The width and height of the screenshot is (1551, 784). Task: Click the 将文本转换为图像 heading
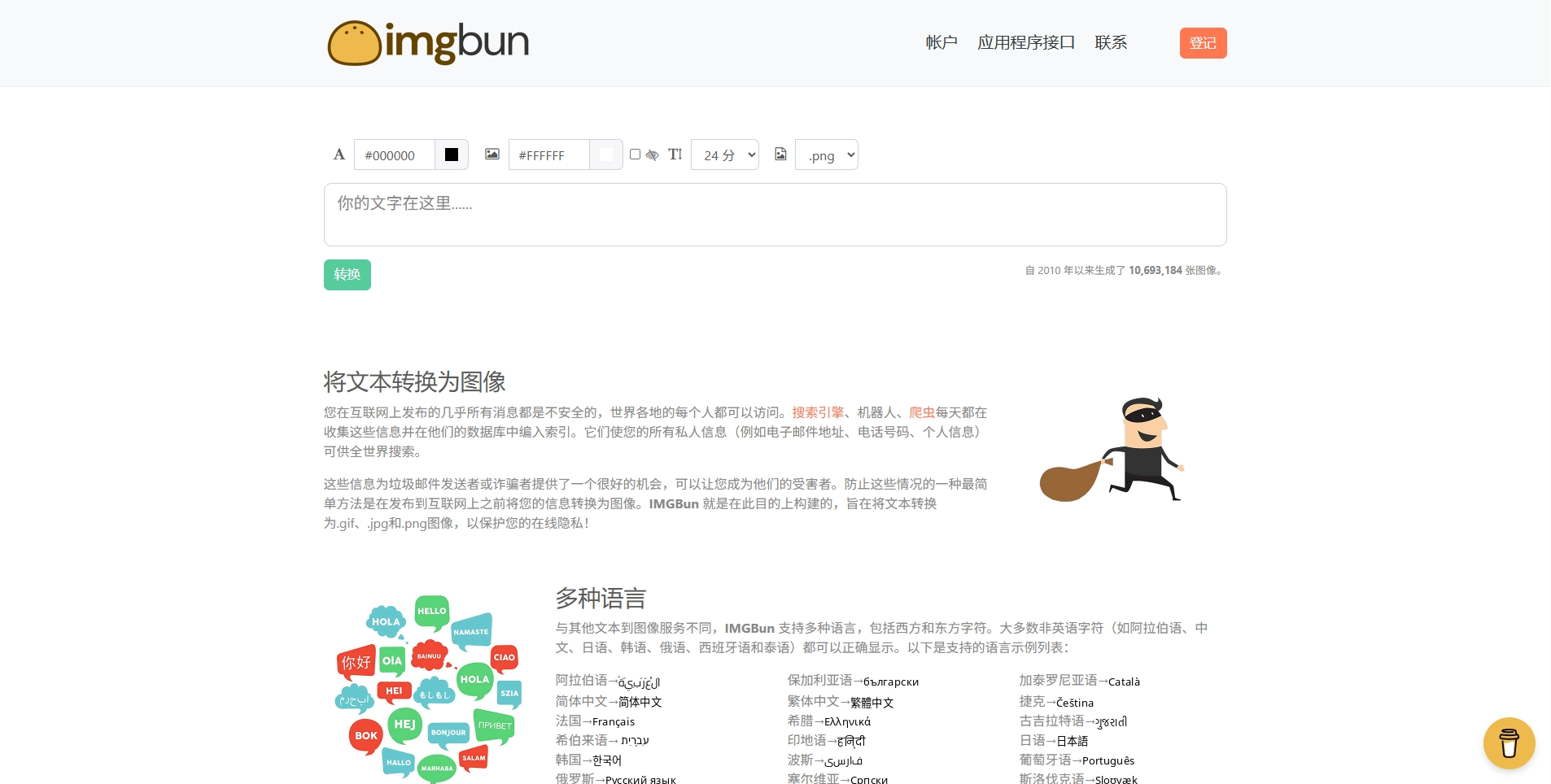click(x=415, y=381)
